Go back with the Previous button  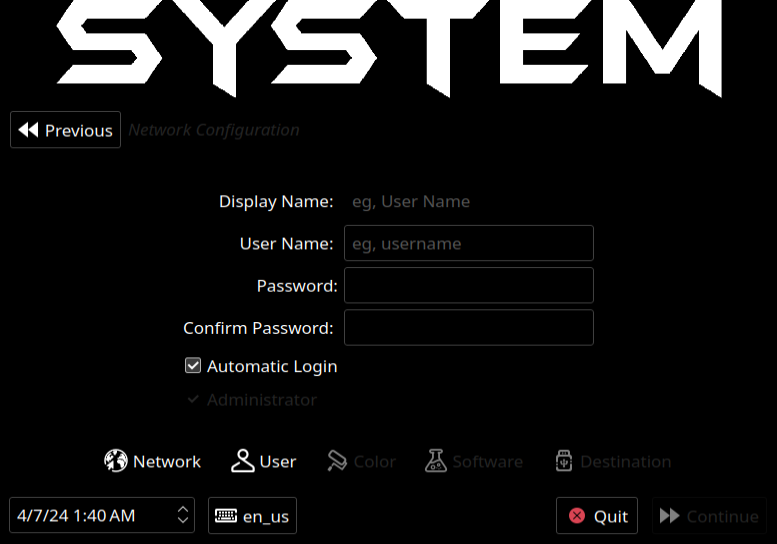66,130
